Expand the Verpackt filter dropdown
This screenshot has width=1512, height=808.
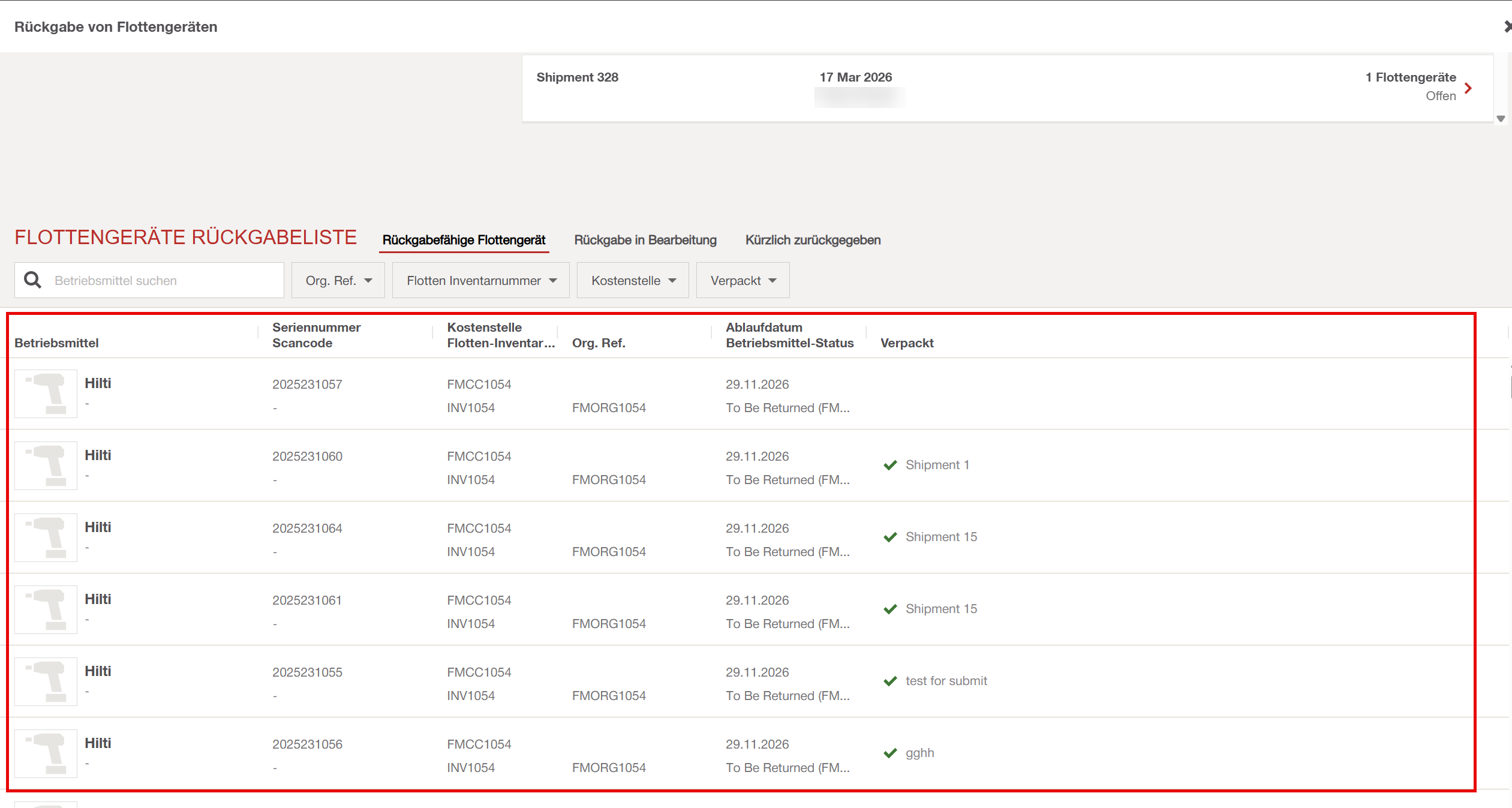click(743, 280)
